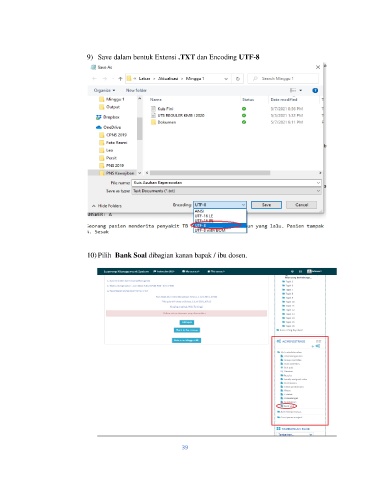370x480 pixels.
Task: Click the Dokumen folder icon in file list
Action: tap(153, 122)
